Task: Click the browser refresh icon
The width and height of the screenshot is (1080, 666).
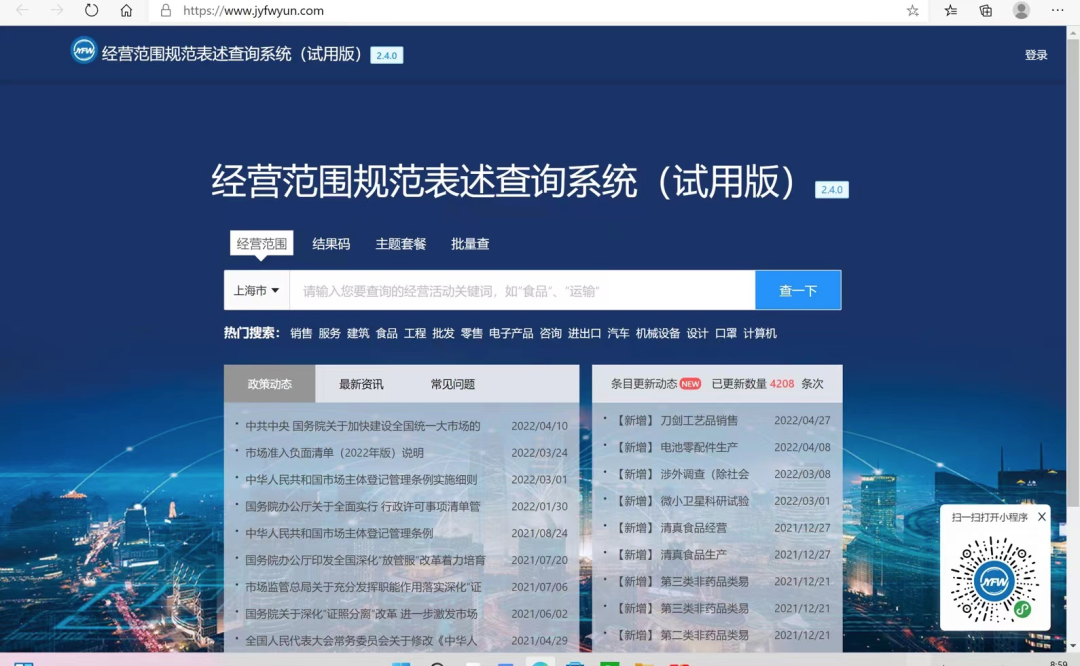Action: coord(91,11)
